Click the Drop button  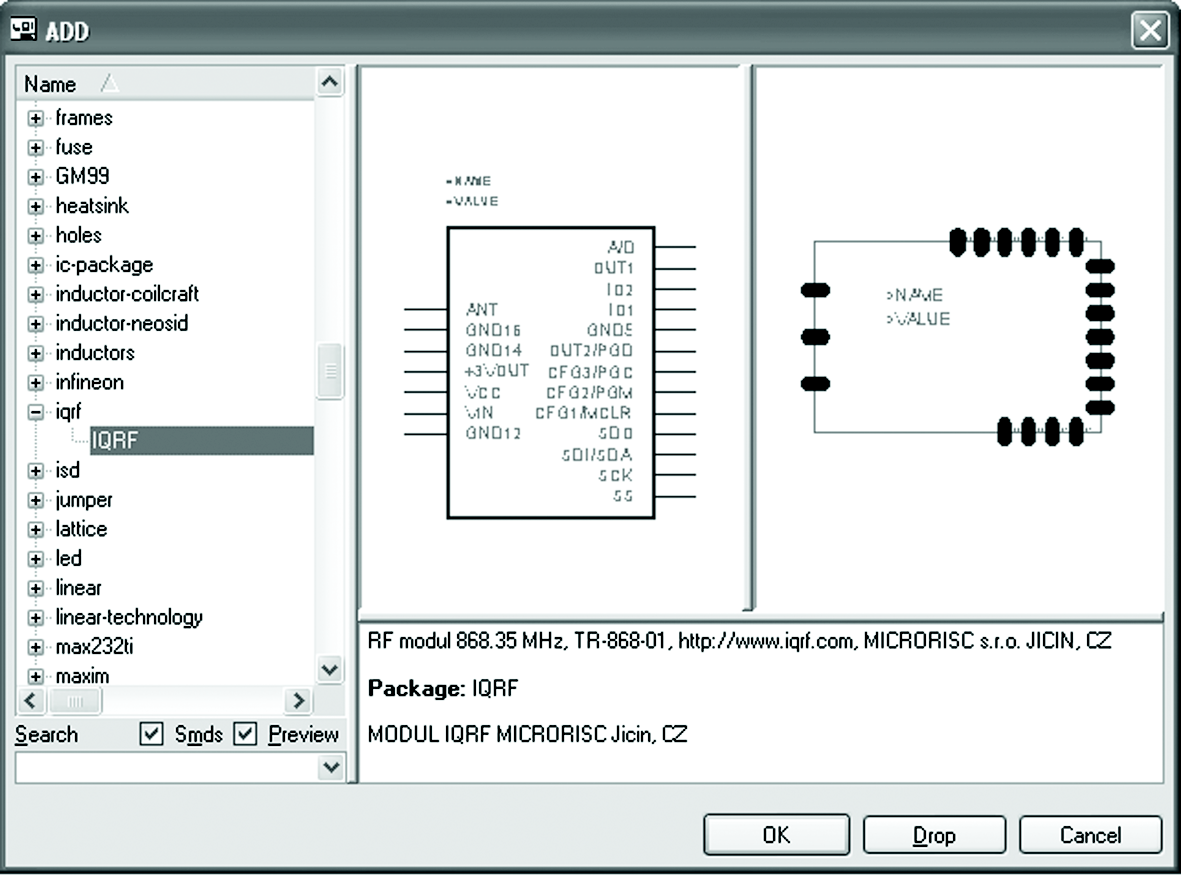click(x=934, y=835)
